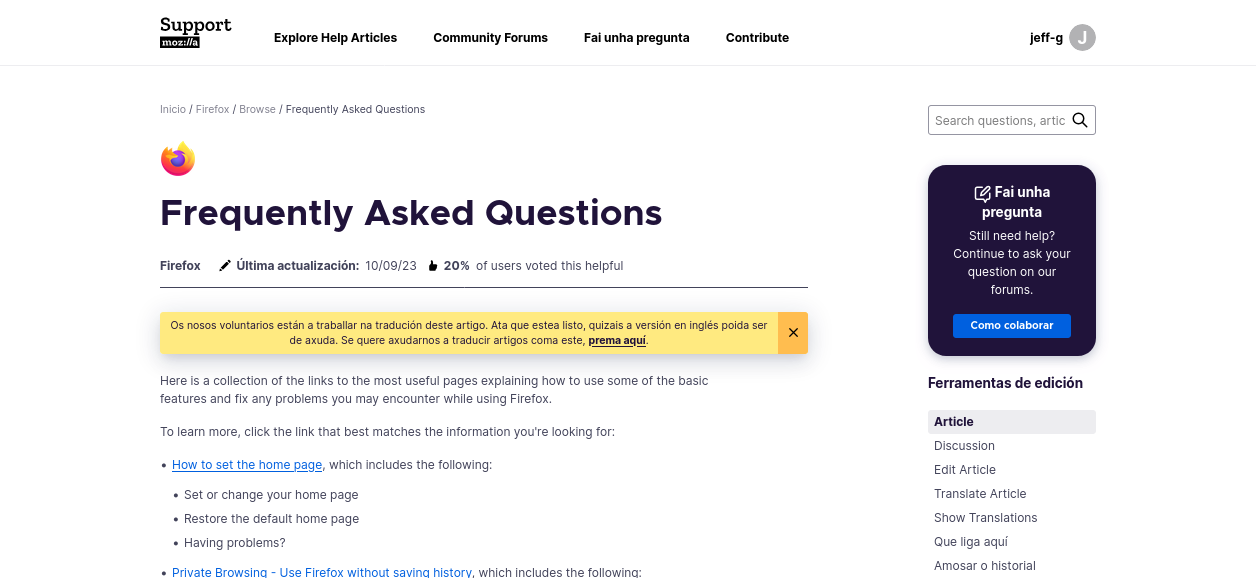The width and height of the screenshot is (1256, 578).
Task: Click the Como colaborar button
Action: click(1012, 326)
